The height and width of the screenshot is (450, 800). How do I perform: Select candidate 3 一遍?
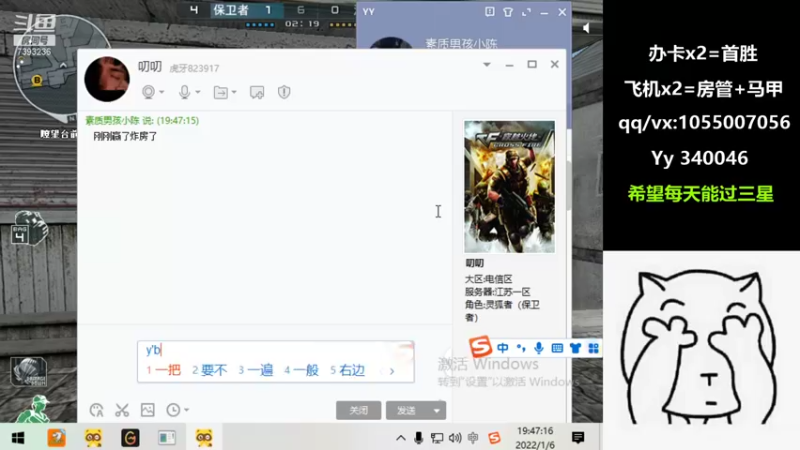point(256,370)
